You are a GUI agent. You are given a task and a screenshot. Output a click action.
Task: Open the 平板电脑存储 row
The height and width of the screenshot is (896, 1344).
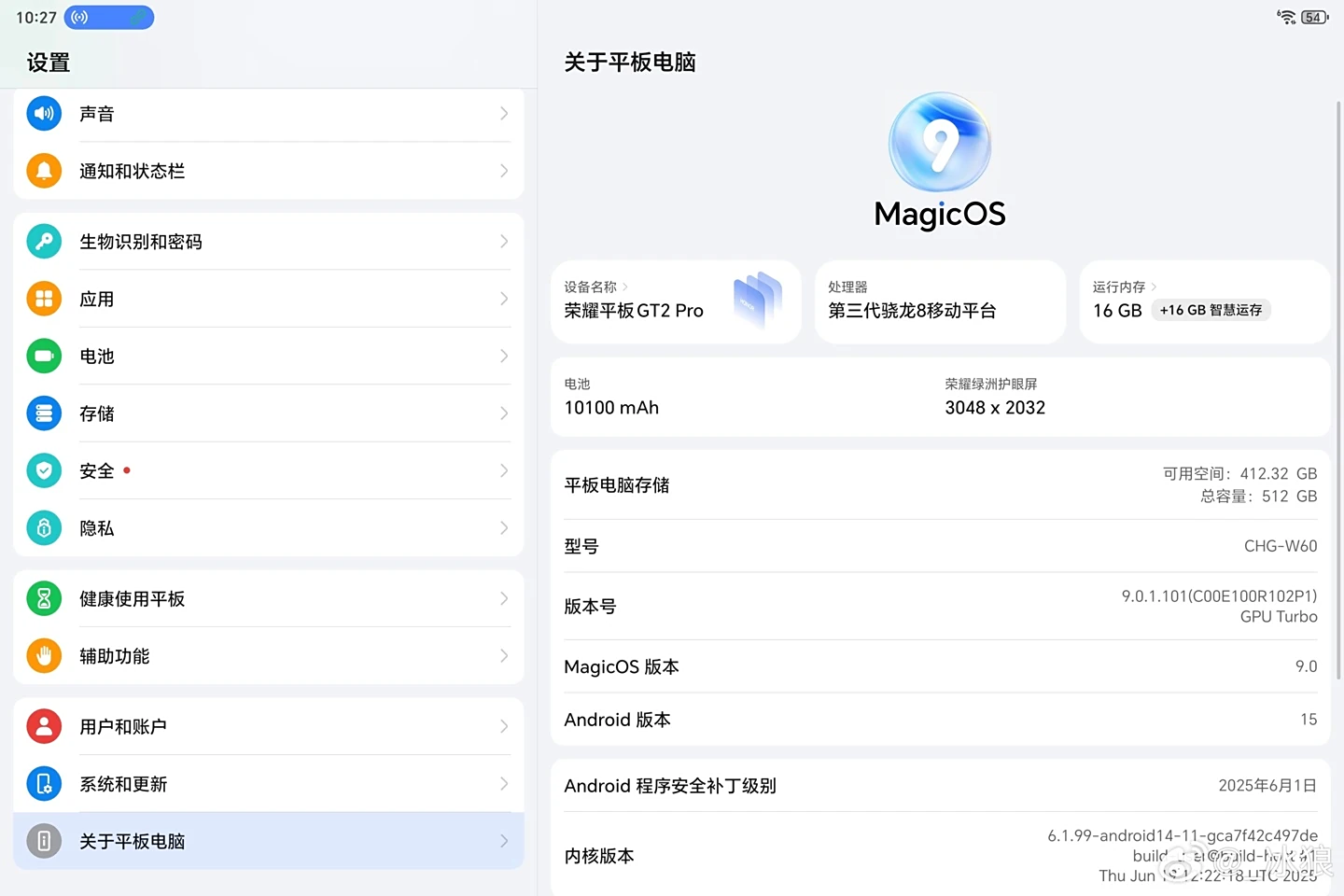tap(940, 485)
